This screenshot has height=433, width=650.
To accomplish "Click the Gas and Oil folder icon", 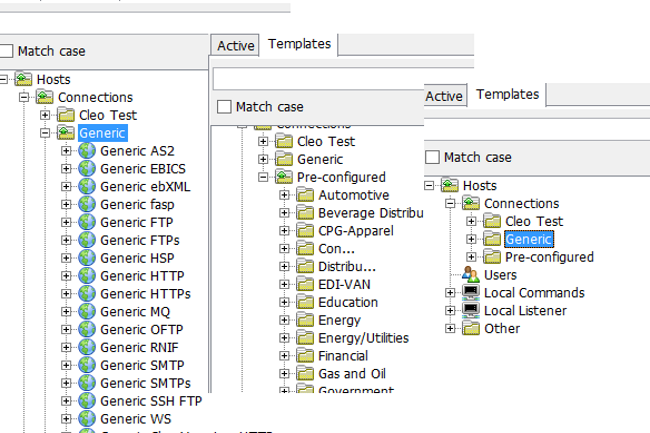I will [x=305, y=374].
